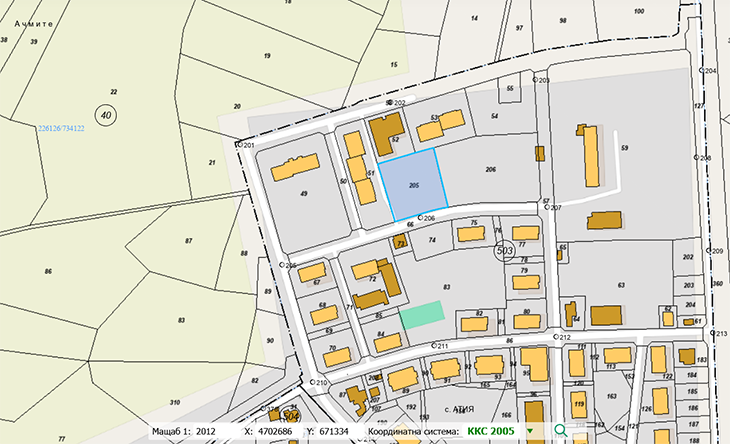Click survey point marker 201

coord(239,145)
